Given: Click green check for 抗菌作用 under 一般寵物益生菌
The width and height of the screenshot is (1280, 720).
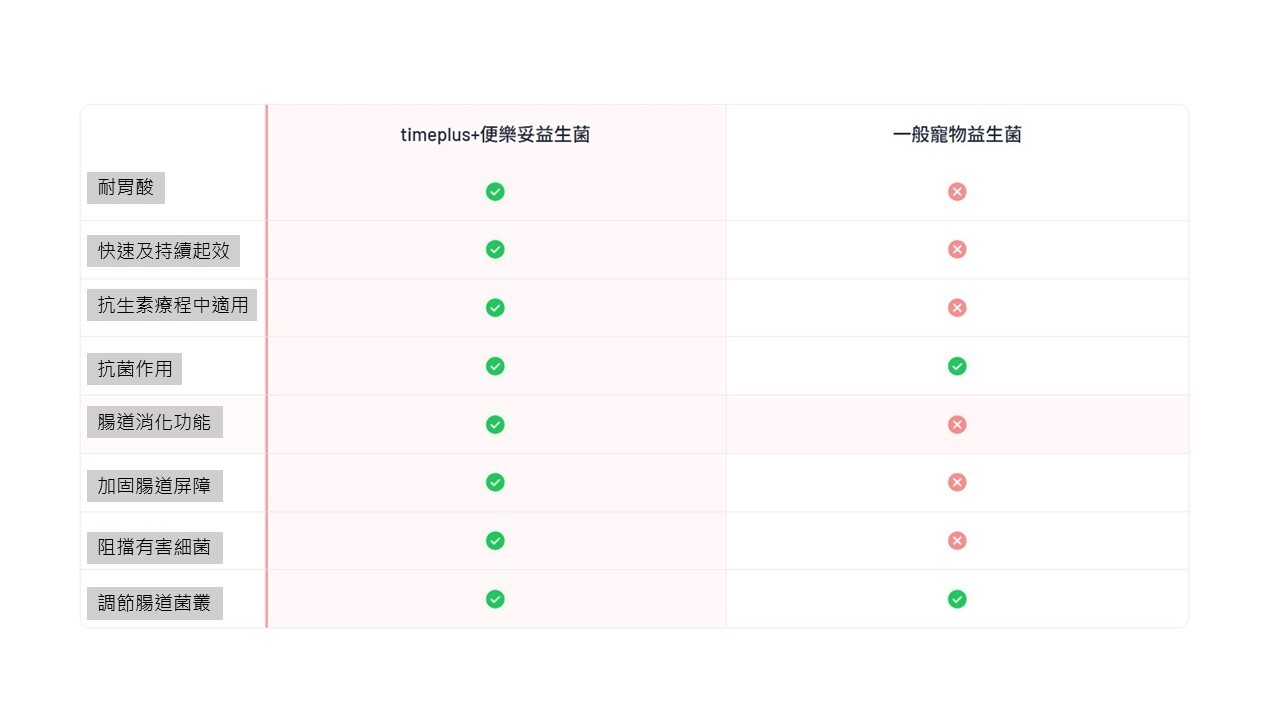Looking at the screenshot, I should [x=957, y=367].
